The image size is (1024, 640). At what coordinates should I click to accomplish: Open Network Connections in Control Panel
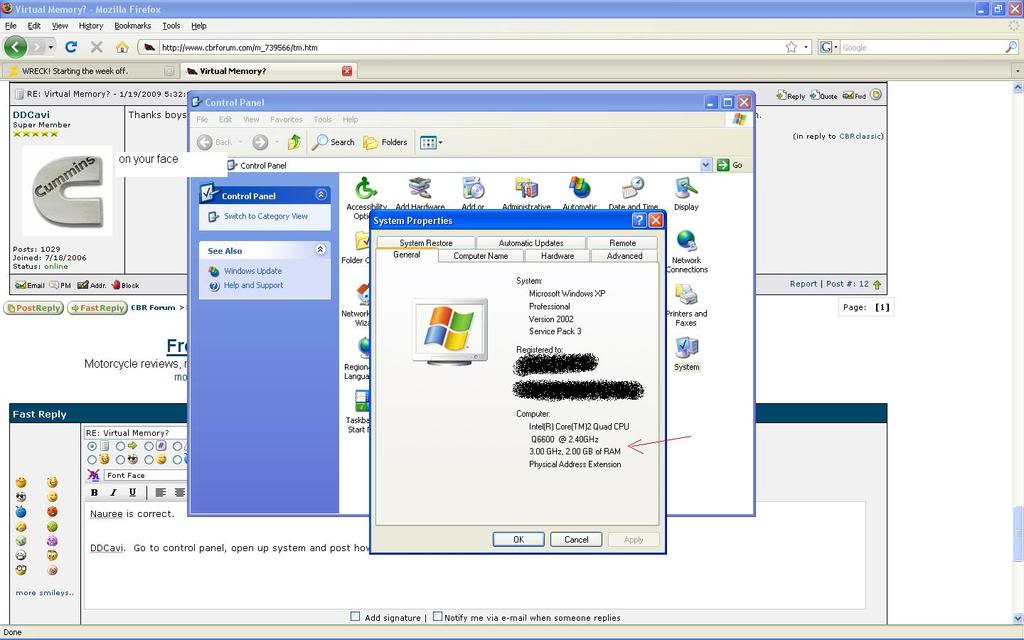(686, 251)
